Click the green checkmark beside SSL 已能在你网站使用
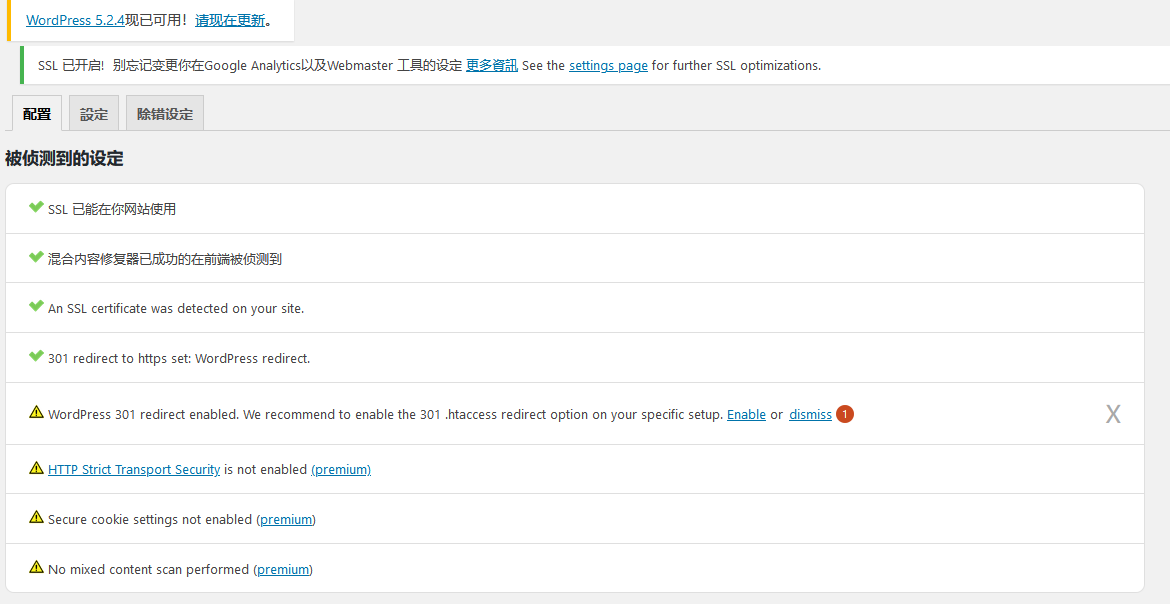Viewport: 1170px width, 604px height. [x=36, y=208]
